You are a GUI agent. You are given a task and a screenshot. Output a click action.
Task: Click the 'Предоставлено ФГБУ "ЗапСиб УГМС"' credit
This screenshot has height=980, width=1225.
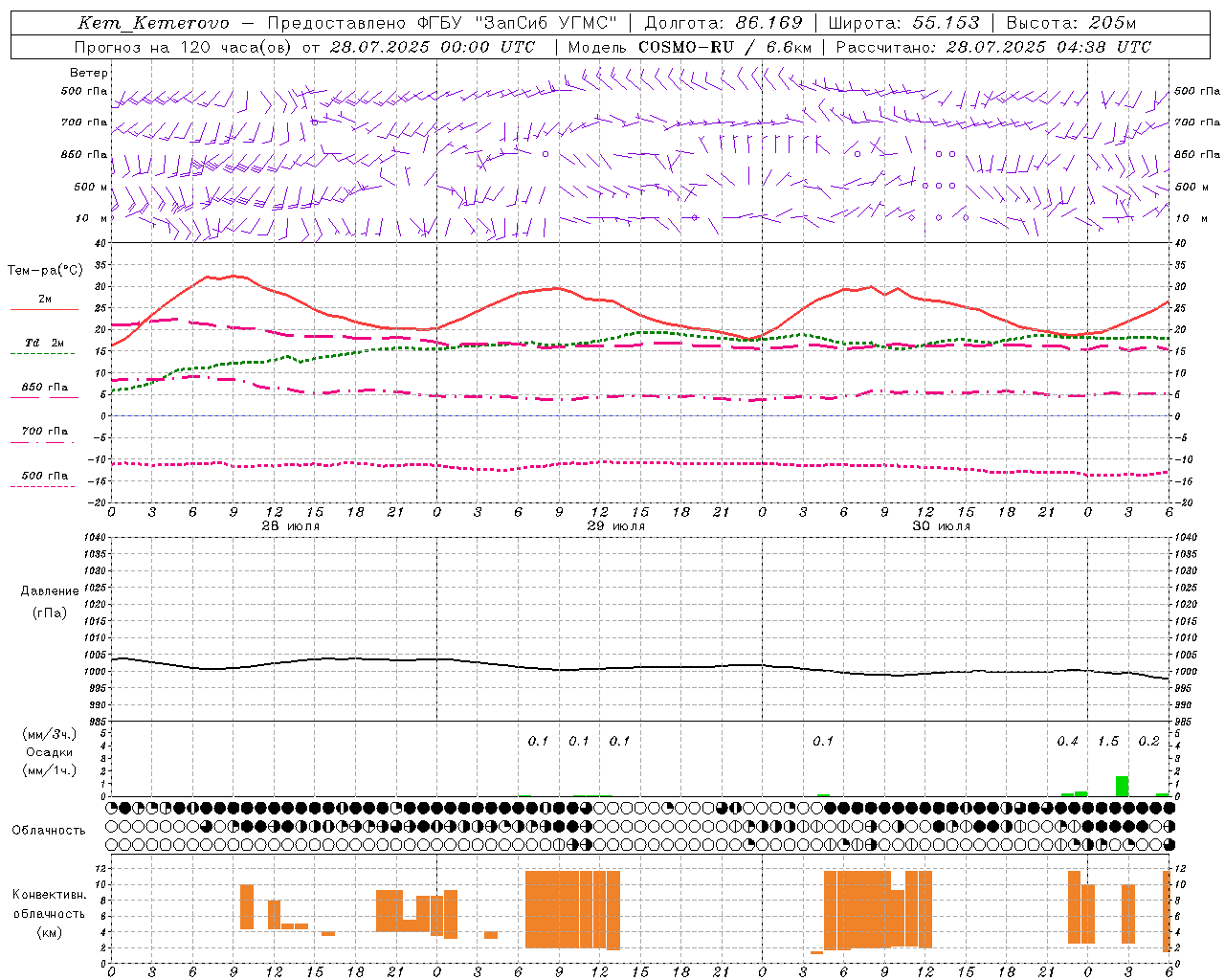442,23
